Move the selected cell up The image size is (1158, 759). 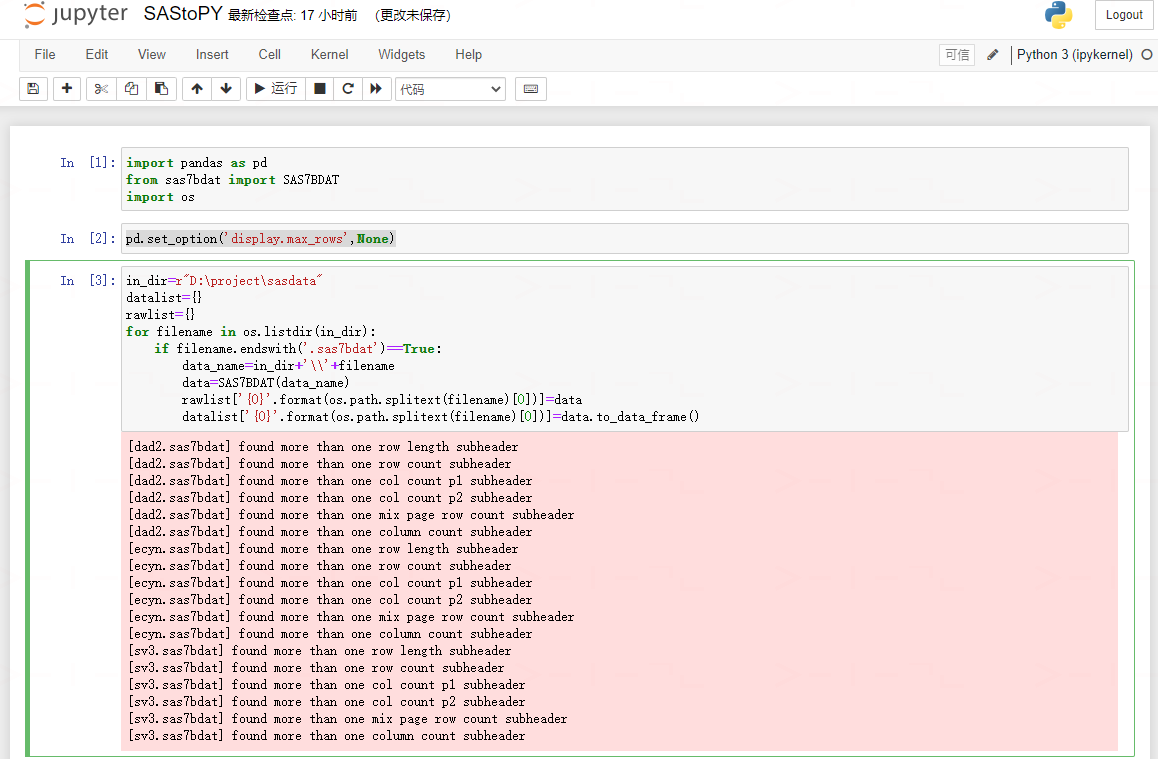[196, 89]
